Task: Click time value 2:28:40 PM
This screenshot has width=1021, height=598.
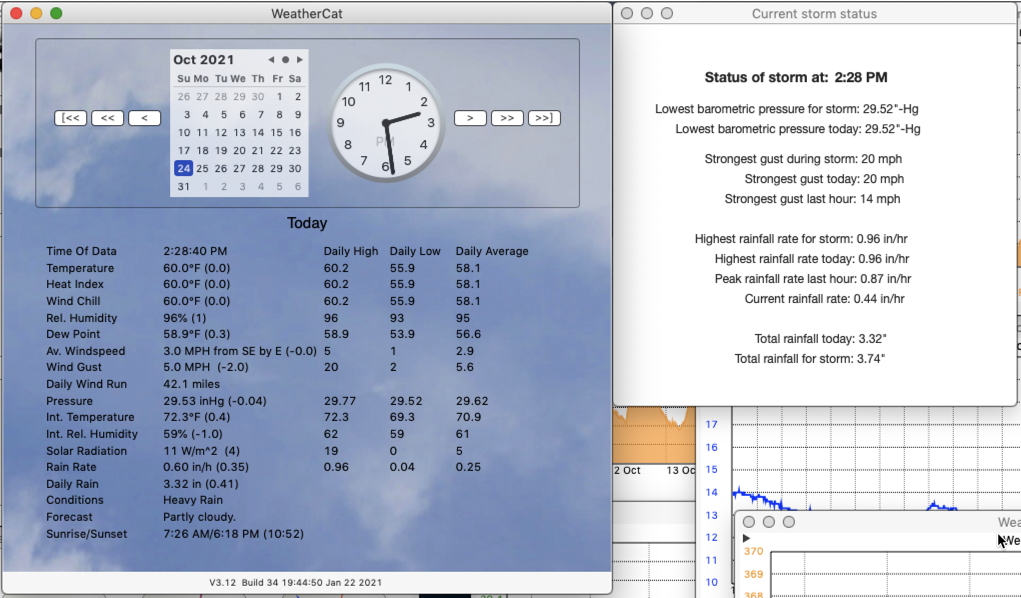Action: click(x=195, y=251)
